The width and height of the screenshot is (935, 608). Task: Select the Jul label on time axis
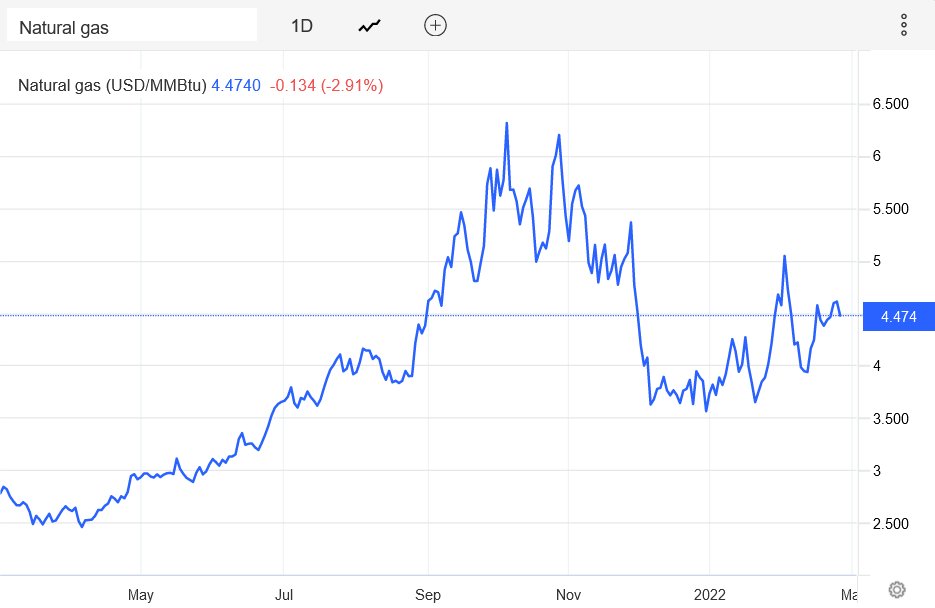[284, 594]
